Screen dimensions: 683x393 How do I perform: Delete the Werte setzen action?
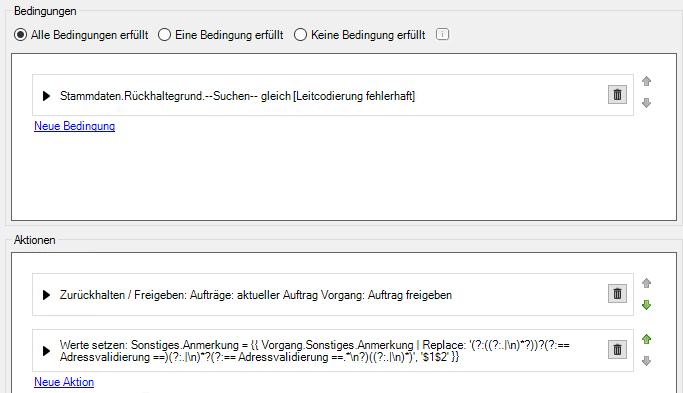tap(617, 349)
